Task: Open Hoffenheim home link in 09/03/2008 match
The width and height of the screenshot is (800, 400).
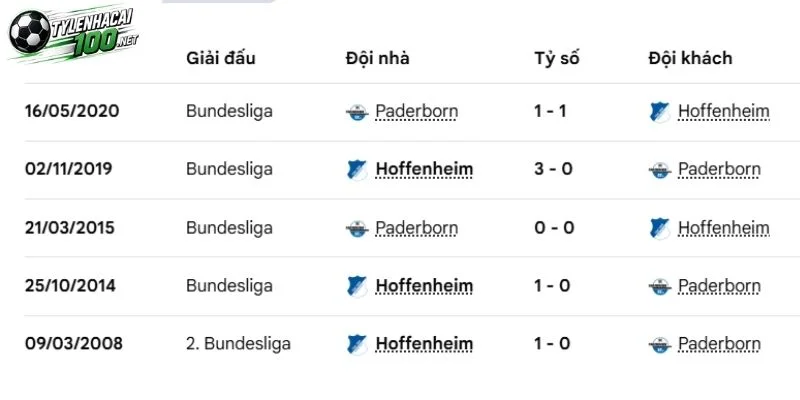Action: point(424,344)
